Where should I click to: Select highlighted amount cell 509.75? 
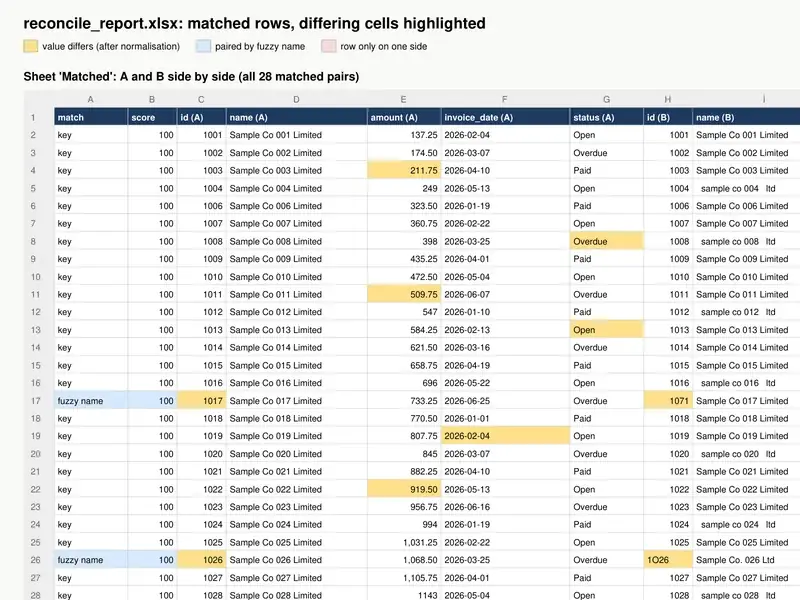(404, 294)
